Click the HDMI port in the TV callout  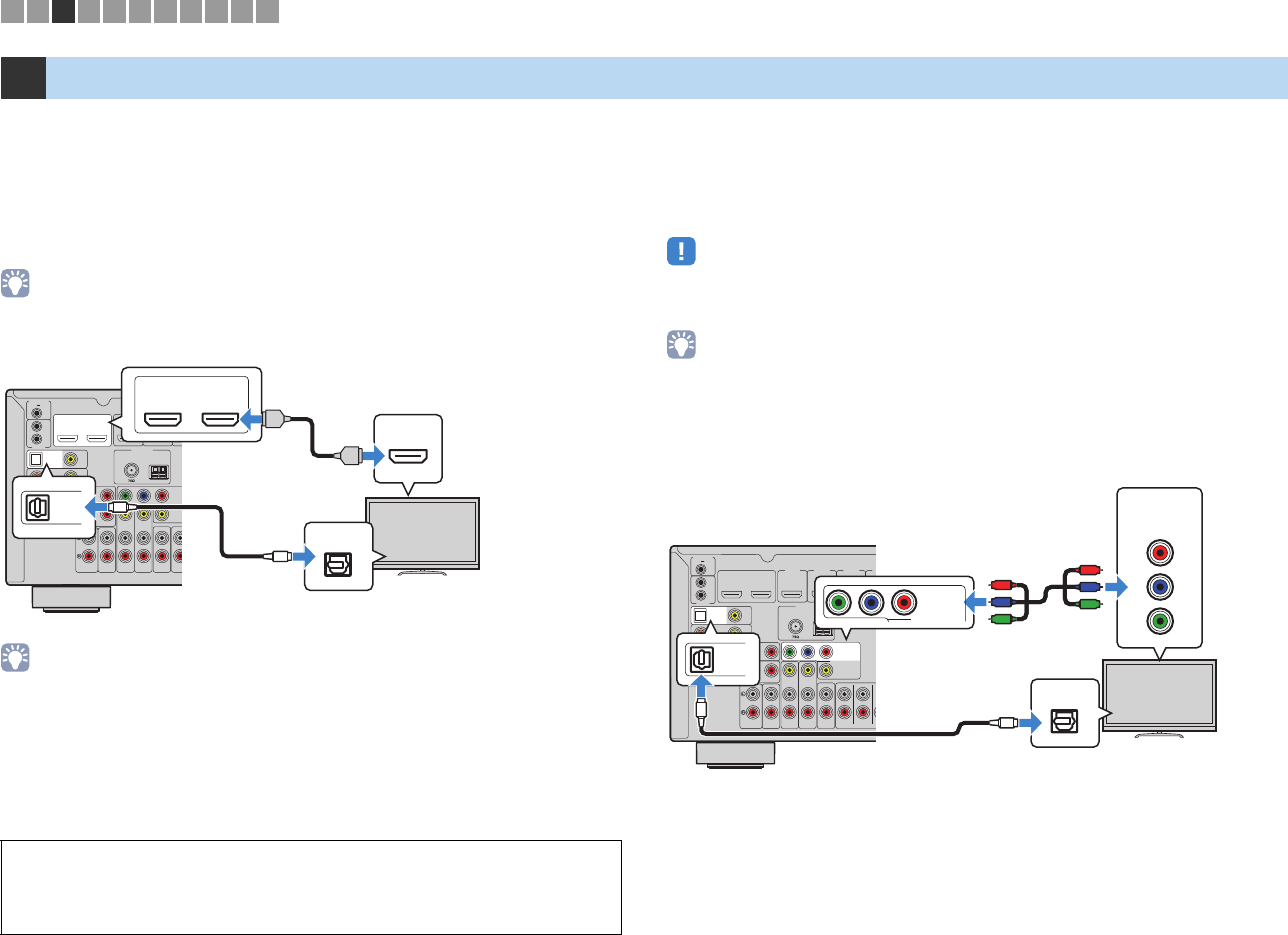pos(408,457)
